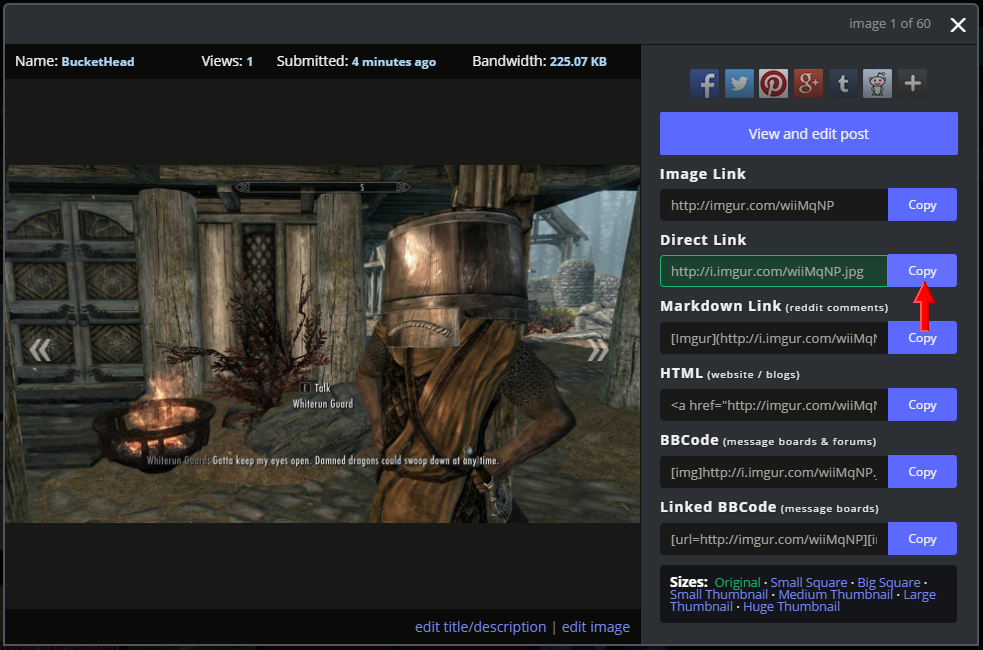Open more sharing options plus icon
This screenshot has width=983, height=650.
[x=912, y=83]
